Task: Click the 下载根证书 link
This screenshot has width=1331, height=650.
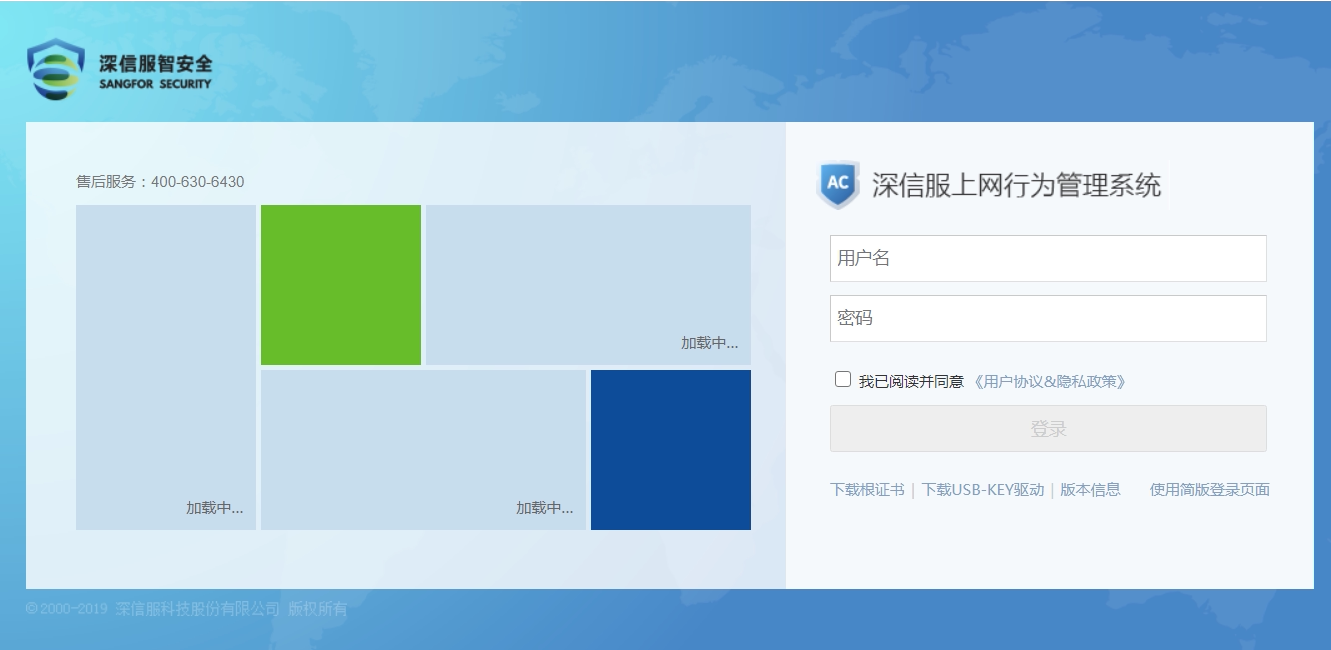Action: tap(867, 489)
